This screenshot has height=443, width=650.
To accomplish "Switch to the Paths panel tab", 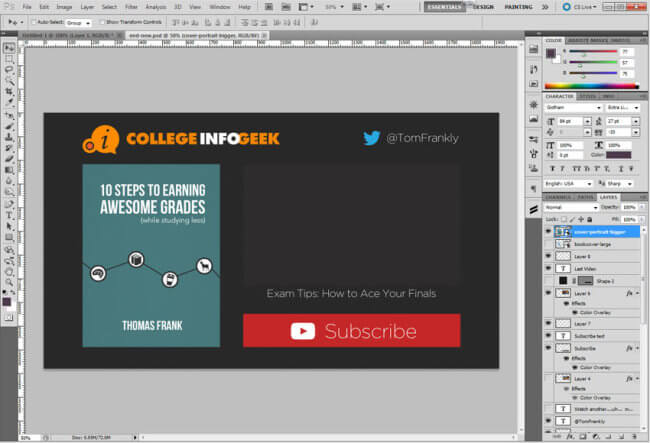I will click(x=585, y=197).
